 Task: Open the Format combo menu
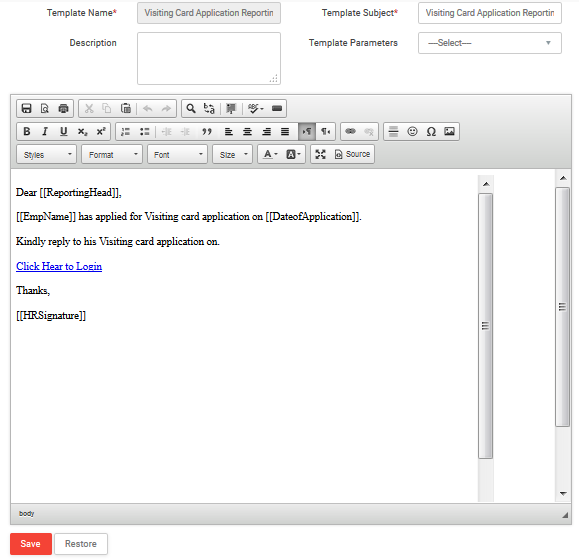(x=112, y=154)
